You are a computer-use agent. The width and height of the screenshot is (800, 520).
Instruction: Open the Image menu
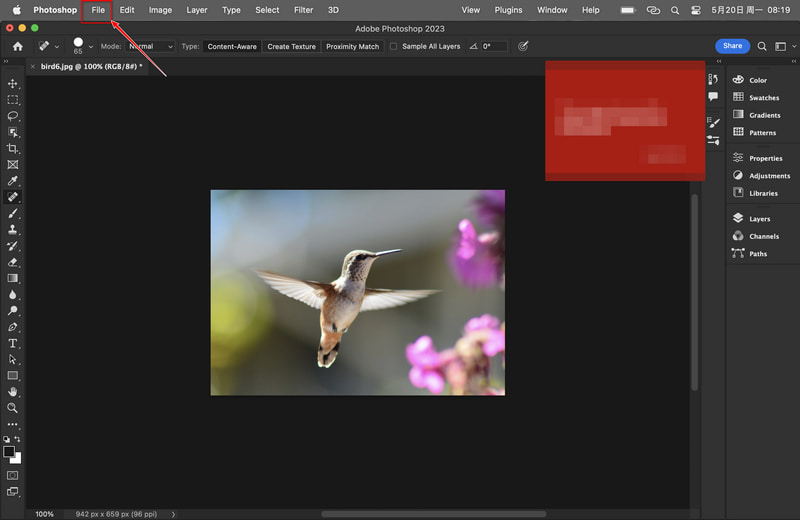(x=160, y=10)
